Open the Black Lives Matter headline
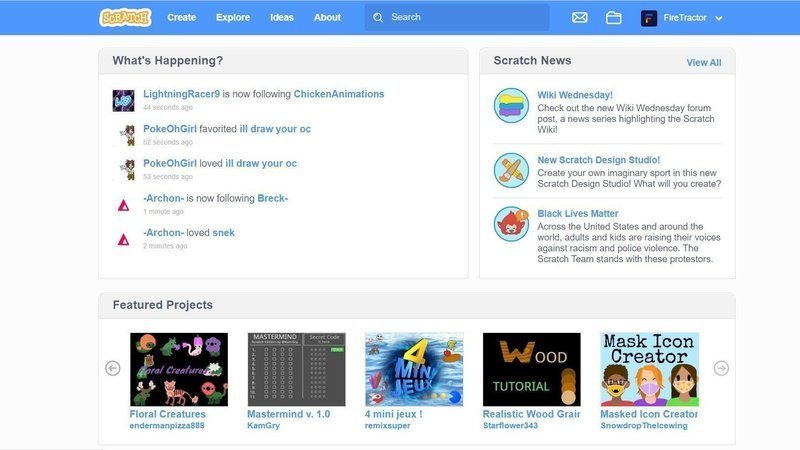The width and height of the screenshot is (800, 450). click(578, 213)
